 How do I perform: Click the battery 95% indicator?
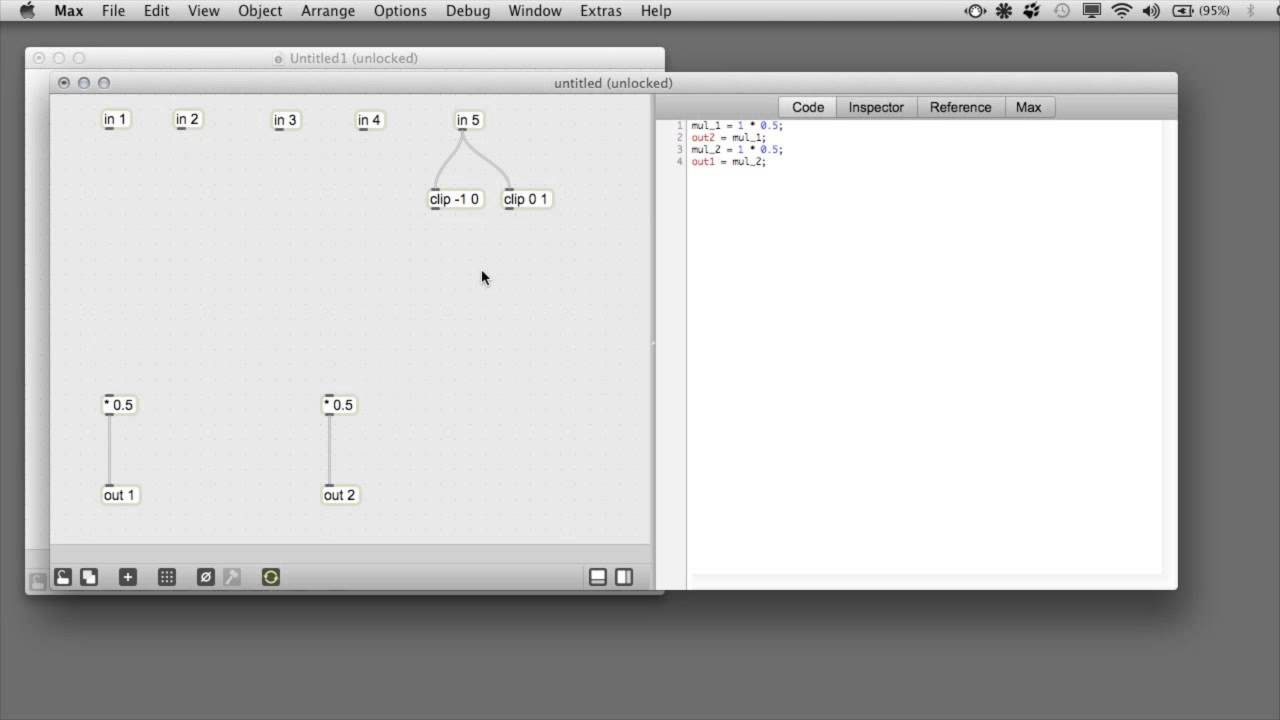pos(1200,11)
